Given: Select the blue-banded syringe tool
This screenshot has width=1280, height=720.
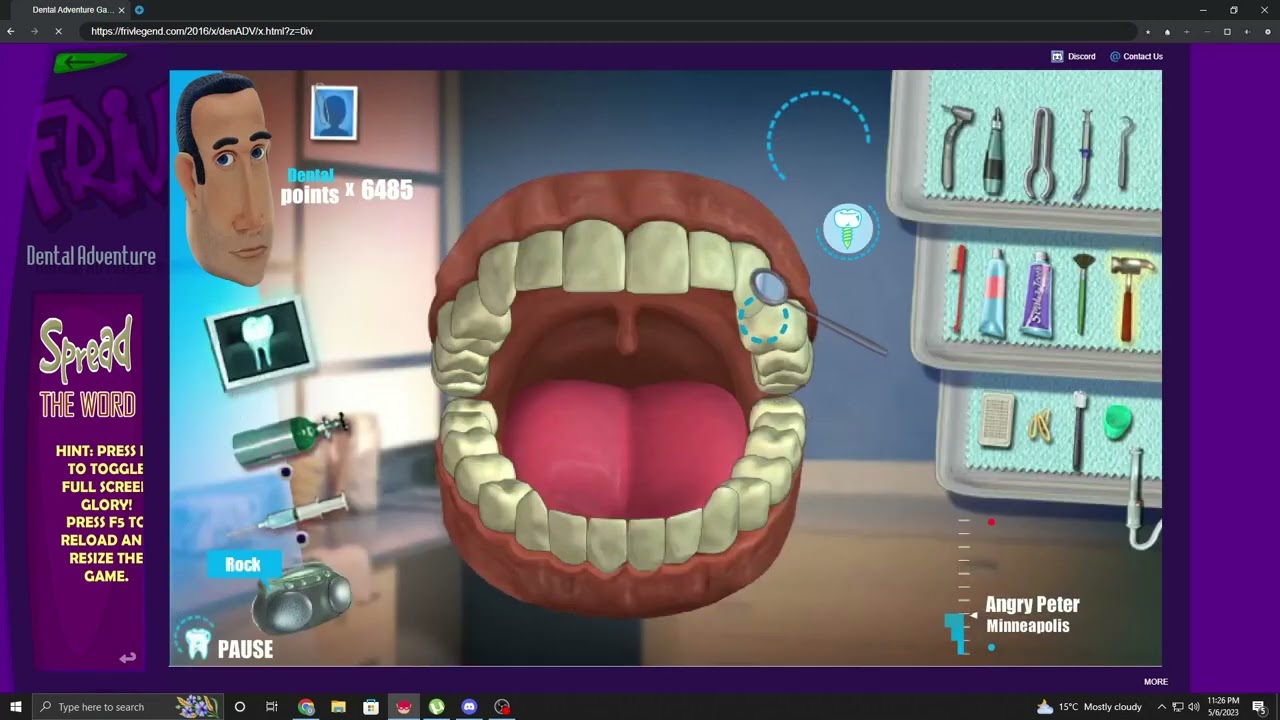Looking at the screenshot, I should tap(1085, 153).
